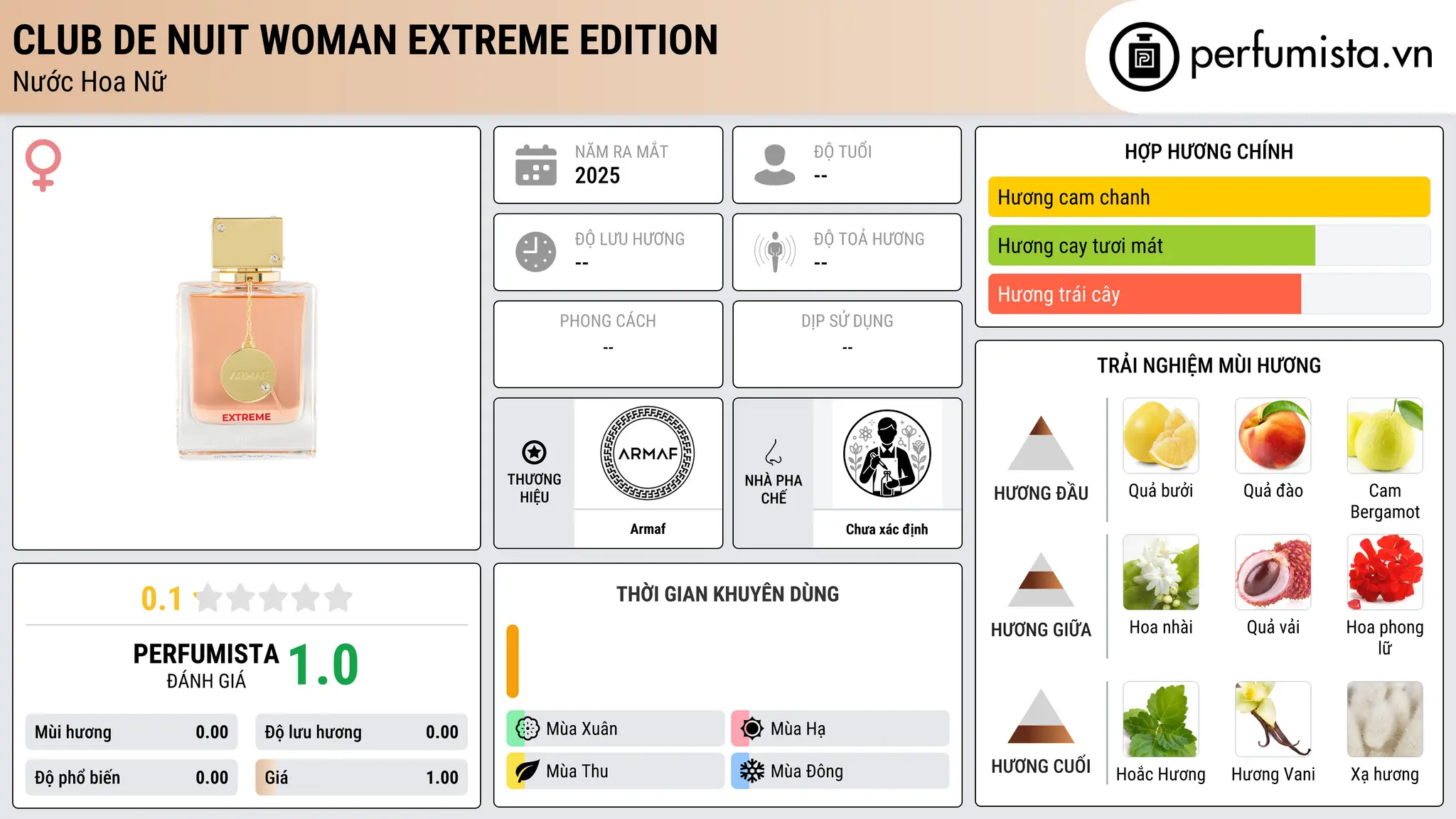Open the Hoắc Hương note image
The height and width of the screenshot is (819, 1456).
[1161, 719]
